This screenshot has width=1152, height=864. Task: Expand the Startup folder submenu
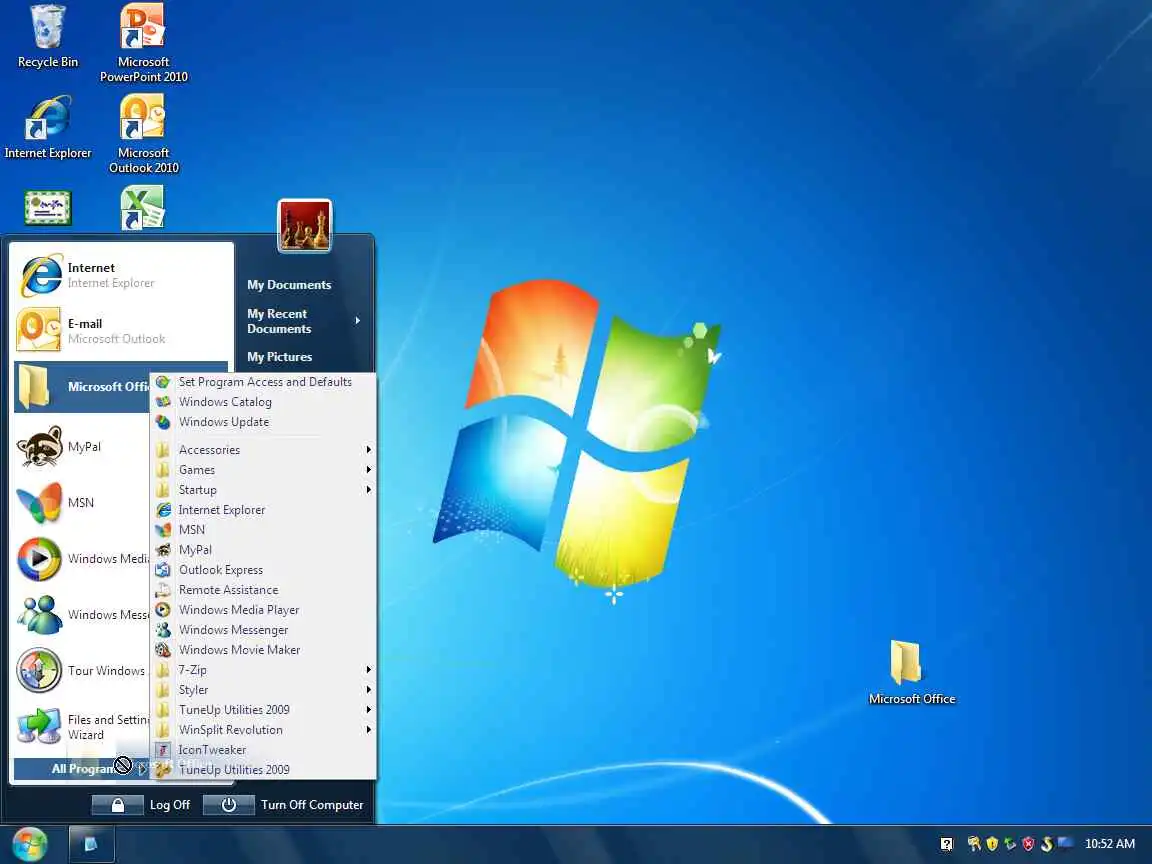pyautogui.click(x=264, y=489)
